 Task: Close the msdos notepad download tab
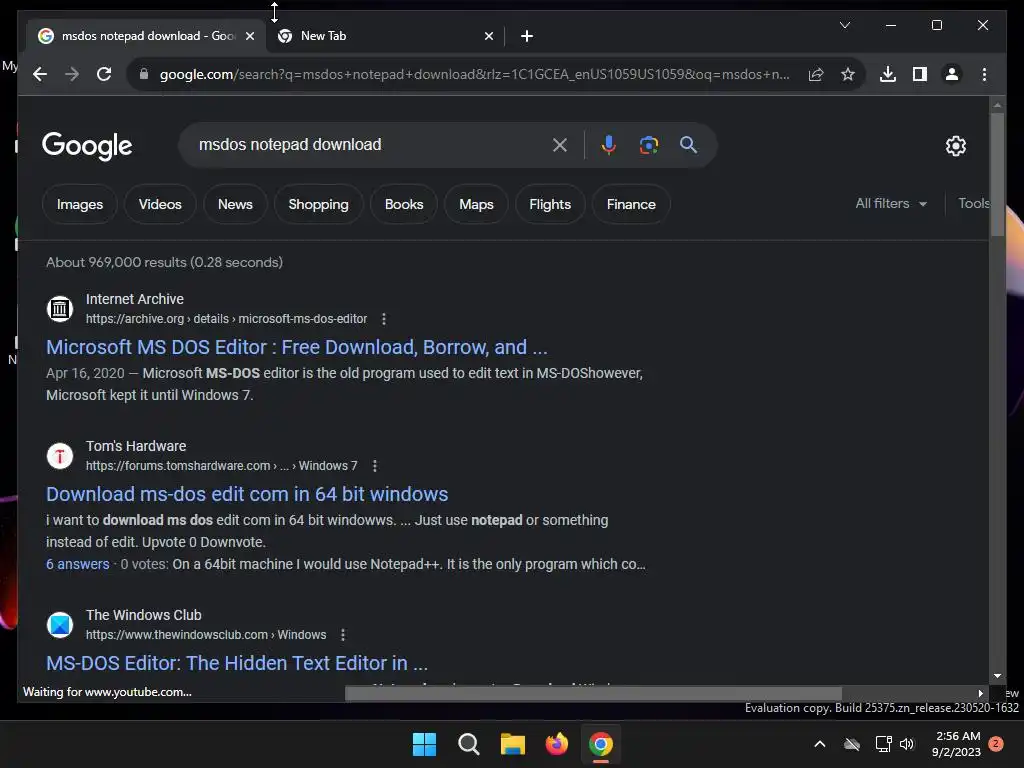[249, 36]
